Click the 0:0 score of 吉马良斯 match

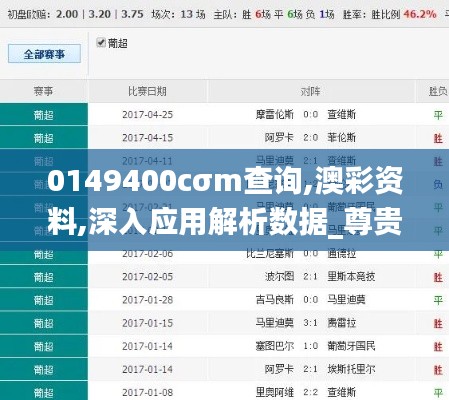pyautogui.click(x=310, y=300)
